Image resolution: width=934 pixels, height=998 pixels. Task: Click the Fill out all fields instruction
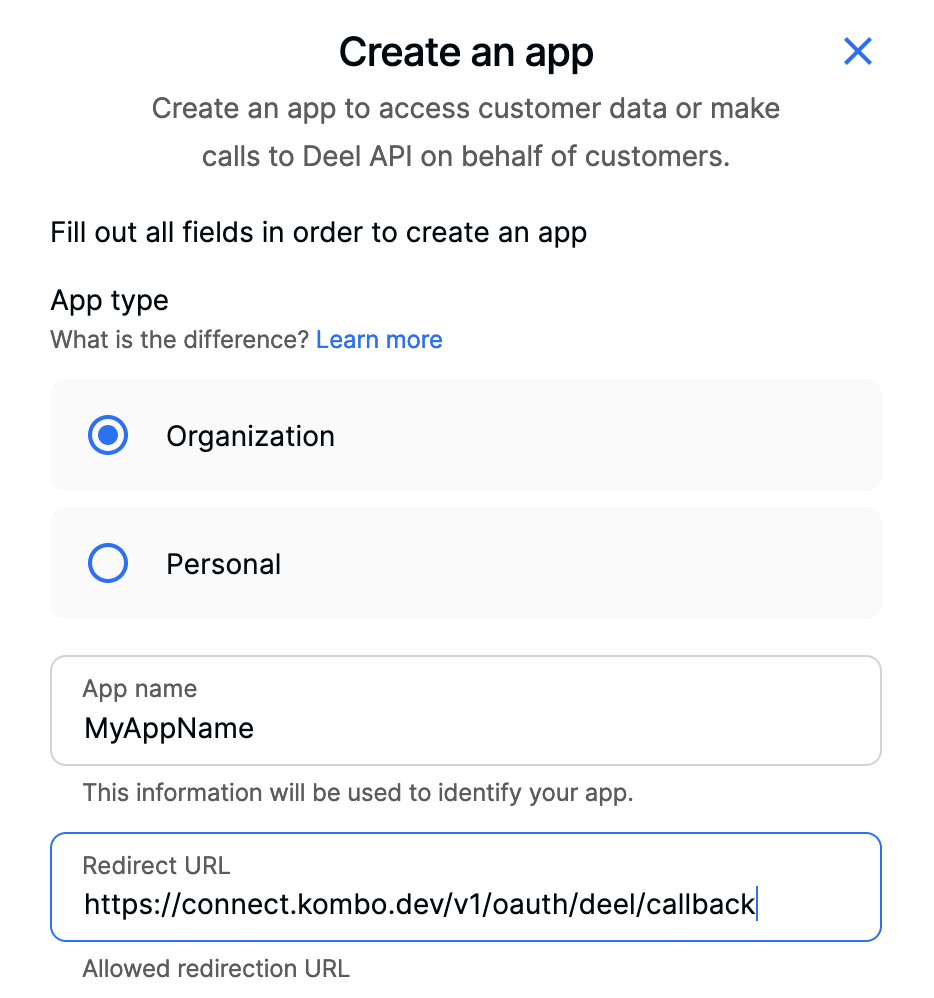(x=318, y=233)
